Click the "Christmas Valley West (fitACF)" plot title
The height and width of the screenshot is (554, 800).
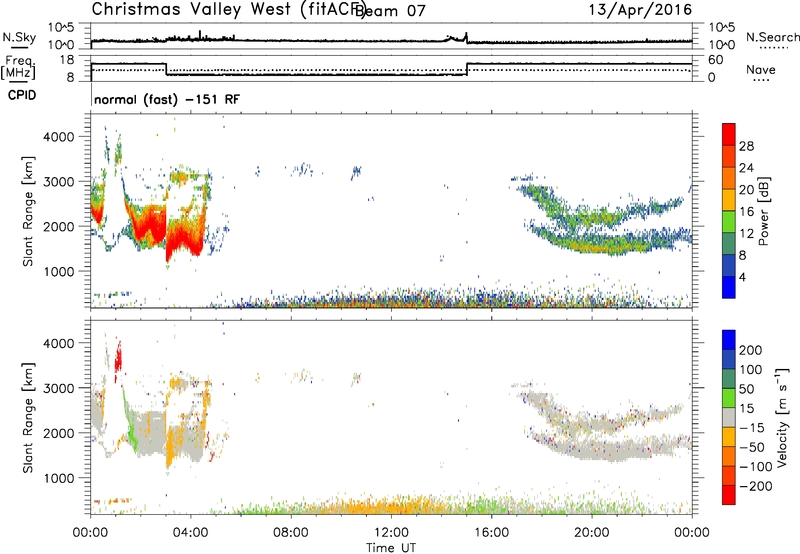tap(228, 9)
